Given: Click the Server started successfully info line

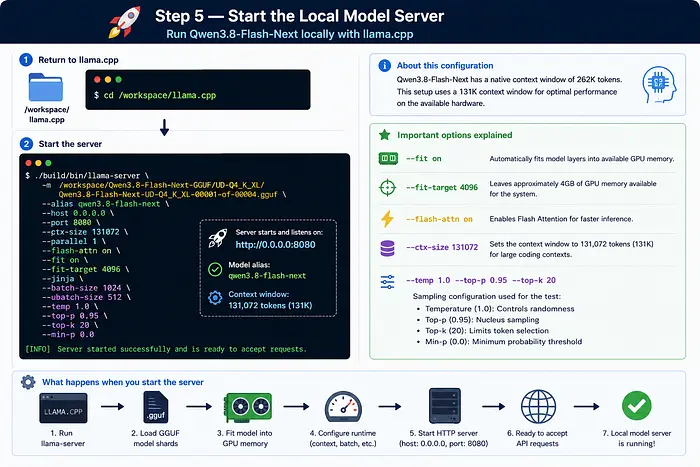Looking at the screenshot, I should 166,349.
